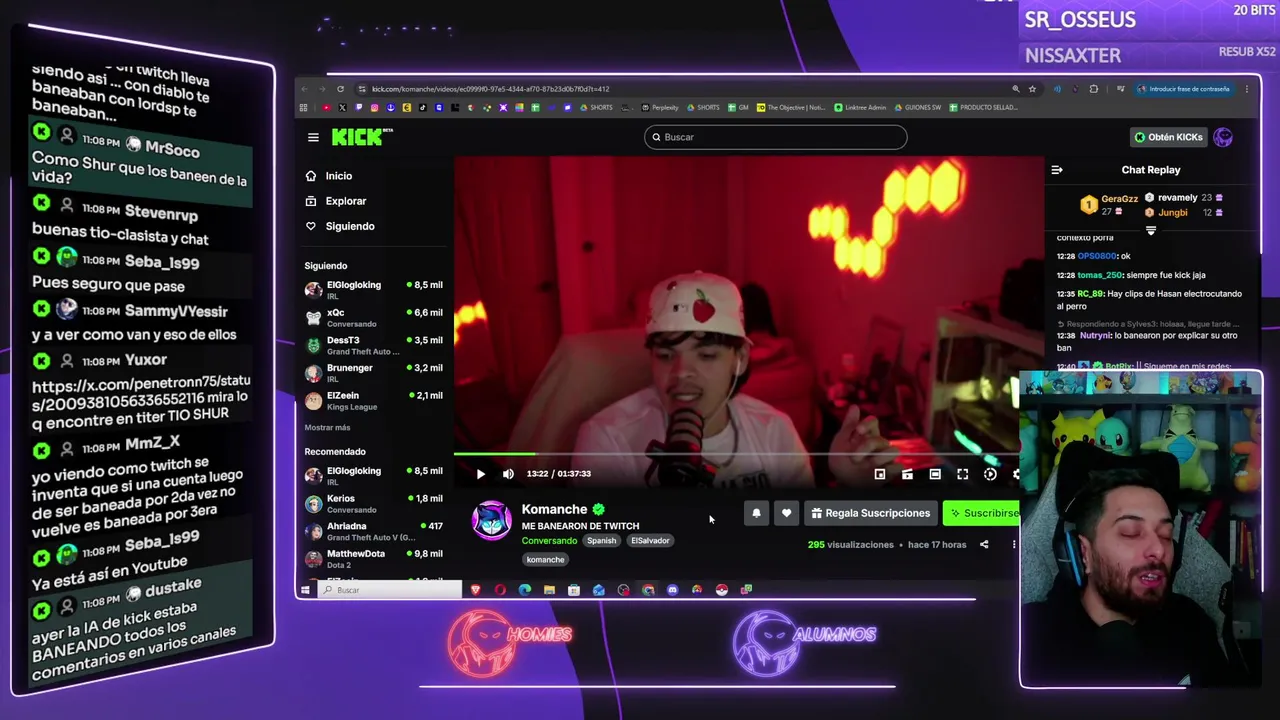Open user profile avatar menu
The width and height of the screenshot is (1280, 720).
point(1223,137)
